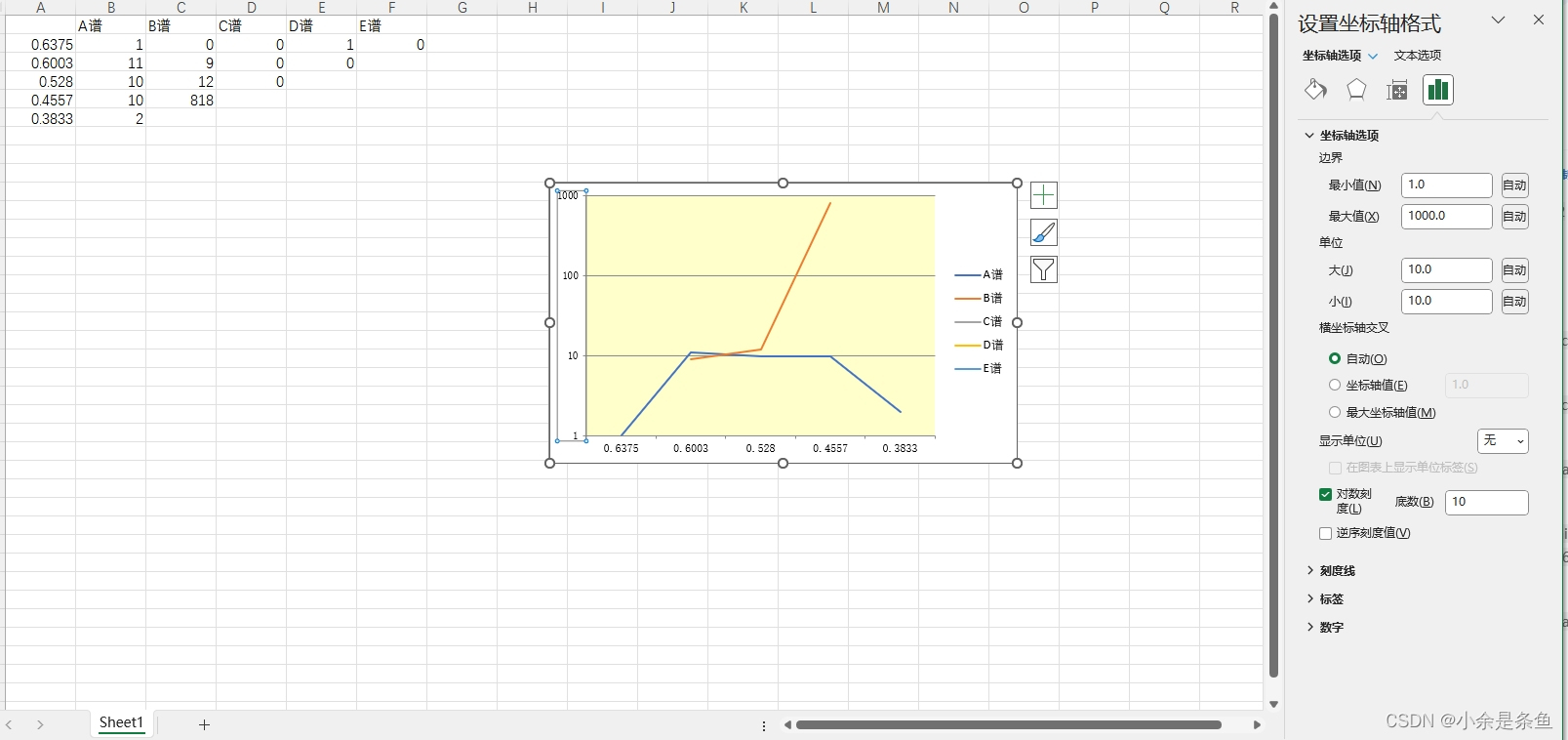Uncheck 对数刻度(L) checkbox

[1325, 494]
